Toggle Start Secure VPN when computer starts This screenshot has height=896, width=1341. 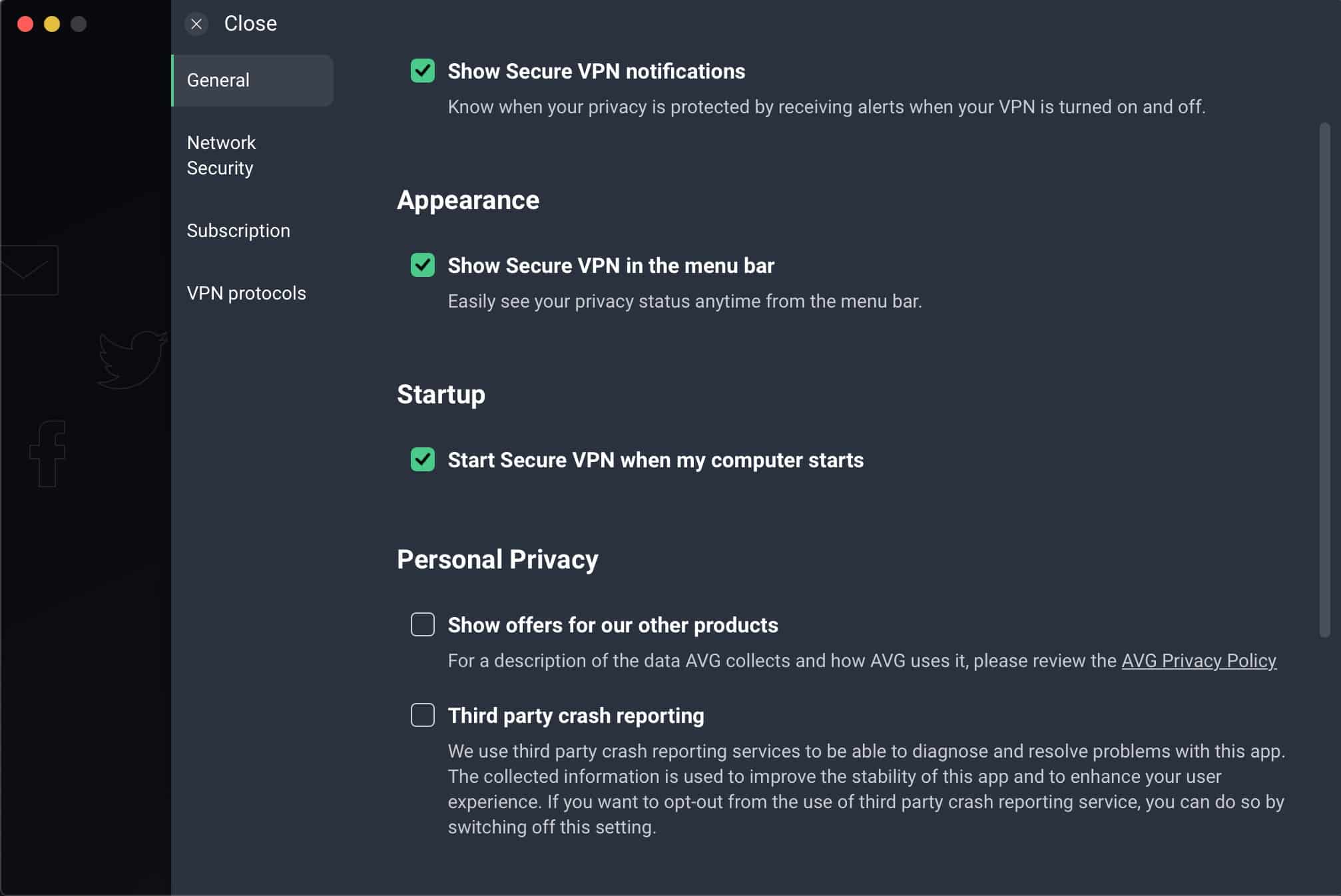[x=423, y=459]
